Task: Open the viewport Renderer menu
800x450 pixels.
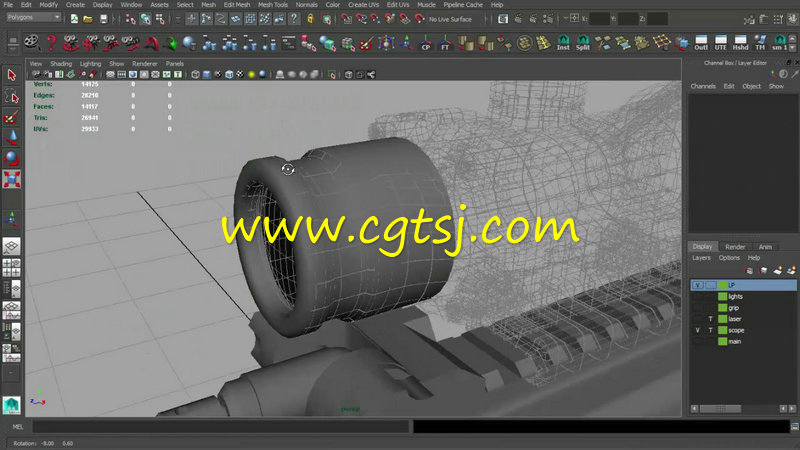Action: point(145,64)
